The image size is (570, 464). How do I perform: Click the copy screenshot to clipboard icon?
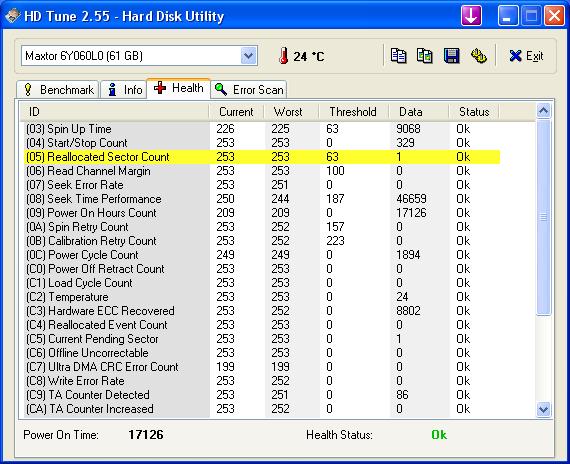(x=425, y=56)
